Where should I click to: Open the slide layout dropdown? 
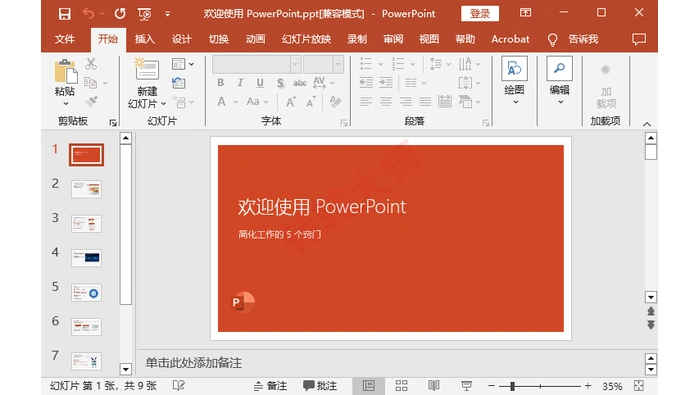pos(183,64)
